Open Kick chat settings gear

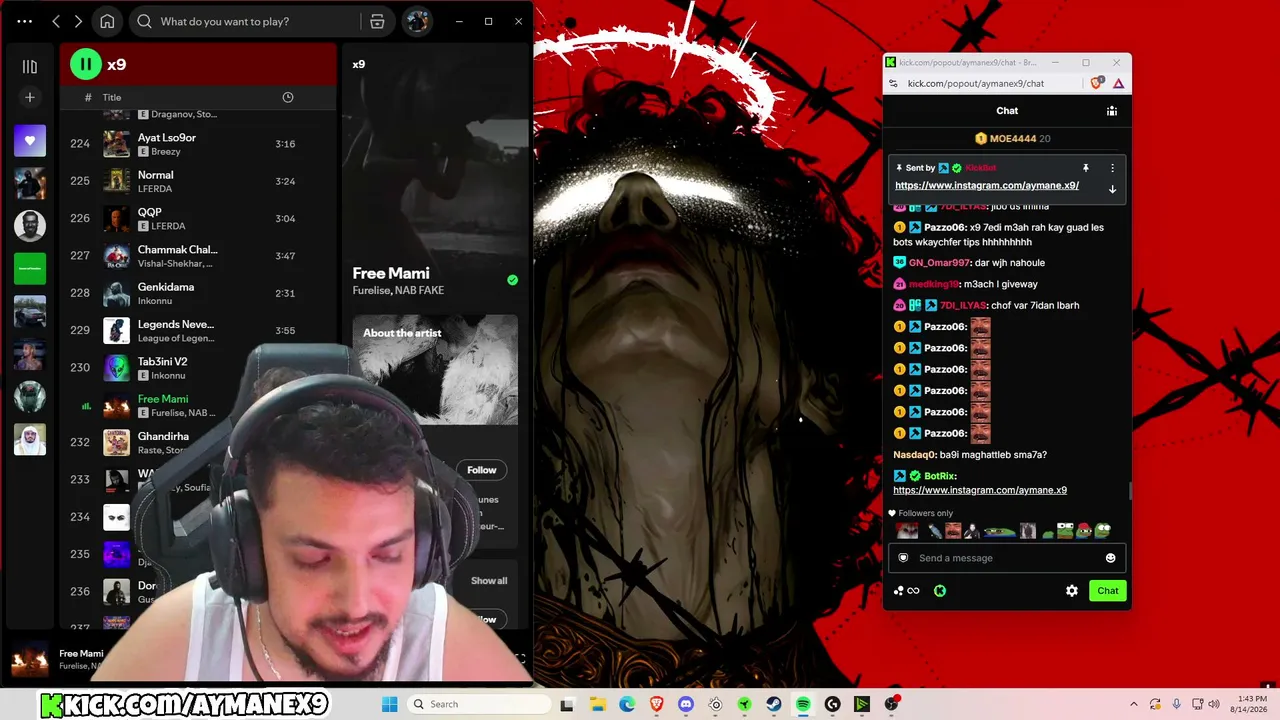click(x=1072, y=591)
